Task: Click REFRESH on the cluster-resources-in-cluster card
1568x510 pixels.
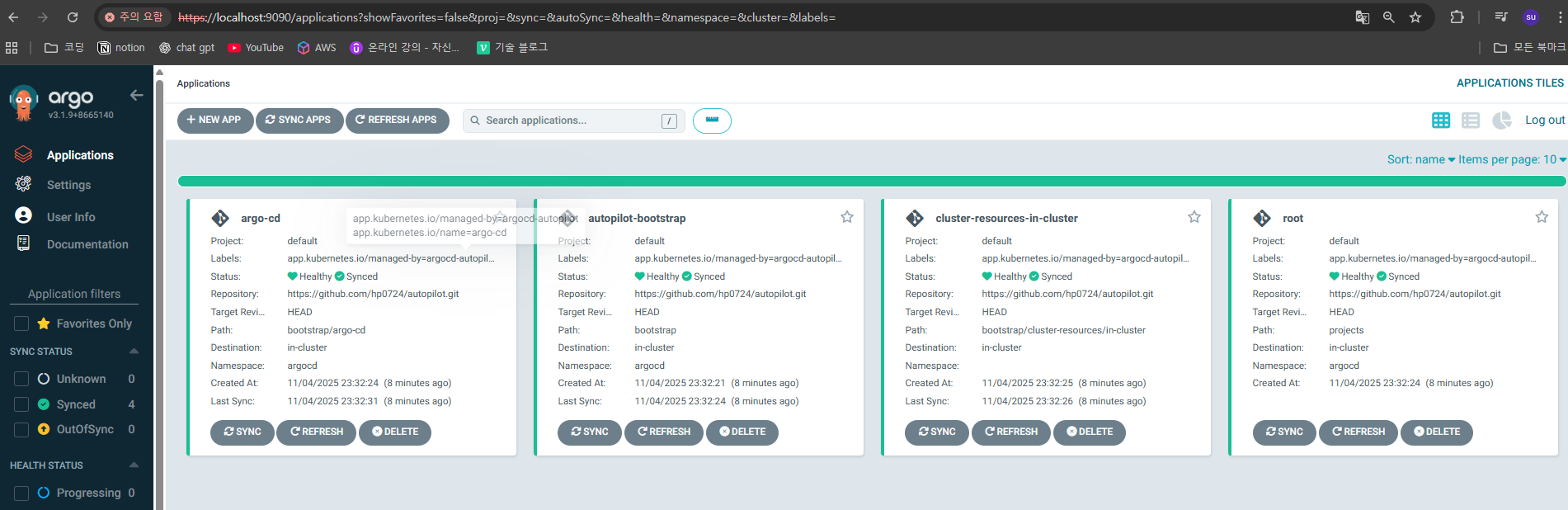Action: (x=1010, y=432)
